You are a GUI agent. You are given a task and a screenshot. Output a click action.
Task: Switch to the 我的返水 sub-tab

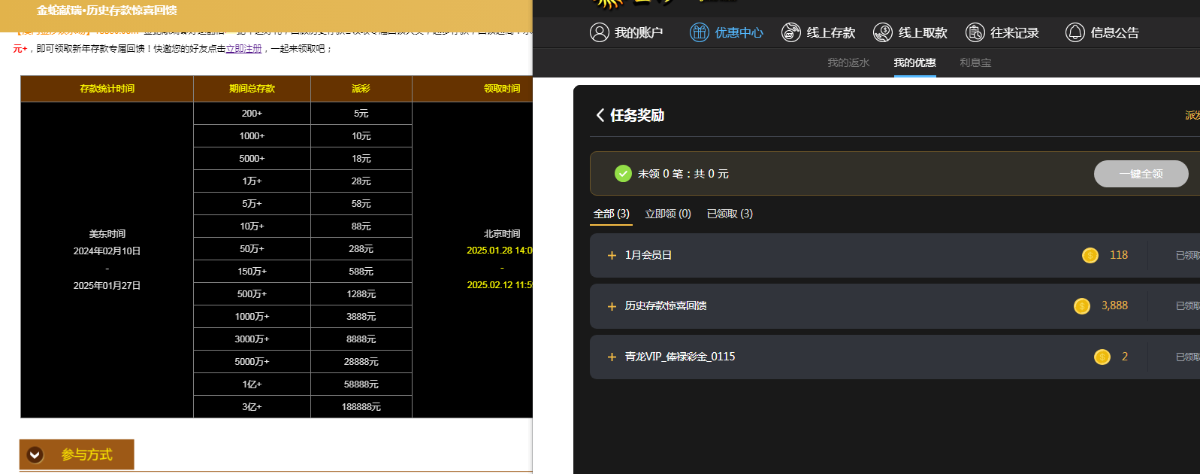[848, 63]
